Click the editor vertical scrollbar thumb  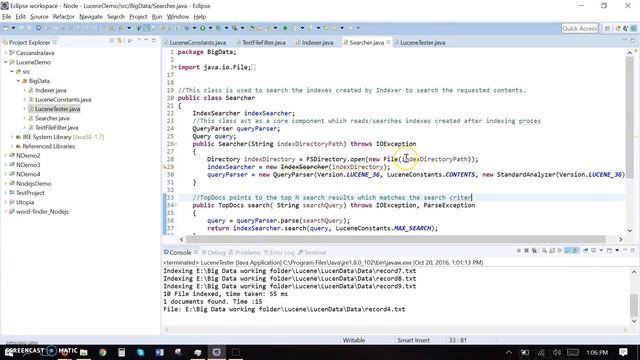pyautogui.click(x=629, y=118)
